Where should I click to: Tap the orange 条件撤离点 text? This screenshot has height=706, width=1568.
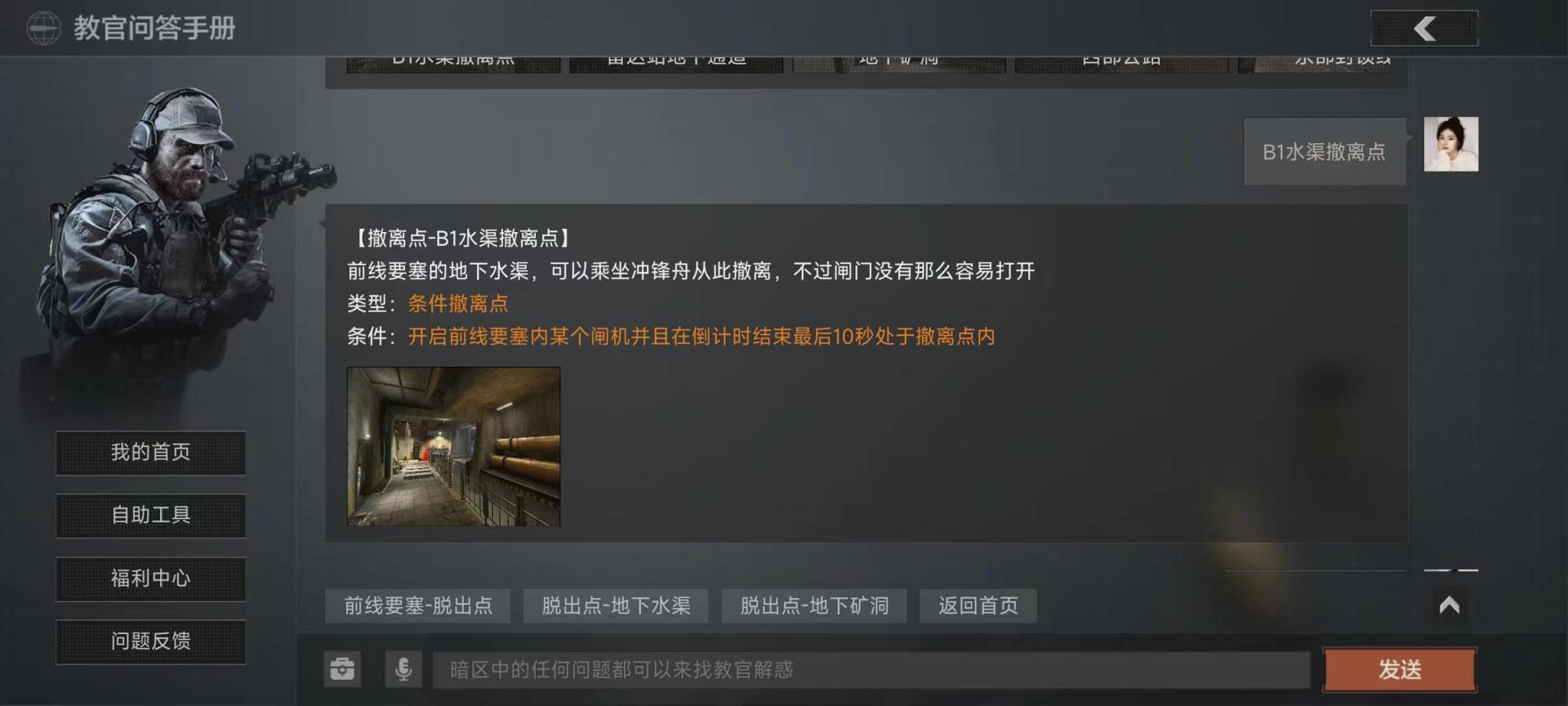[458, 304]
